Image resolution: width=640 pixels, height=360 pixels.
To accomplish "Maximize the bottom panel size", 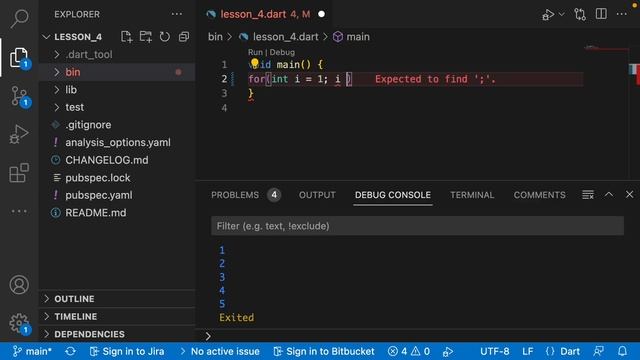I will click(609, 195).
